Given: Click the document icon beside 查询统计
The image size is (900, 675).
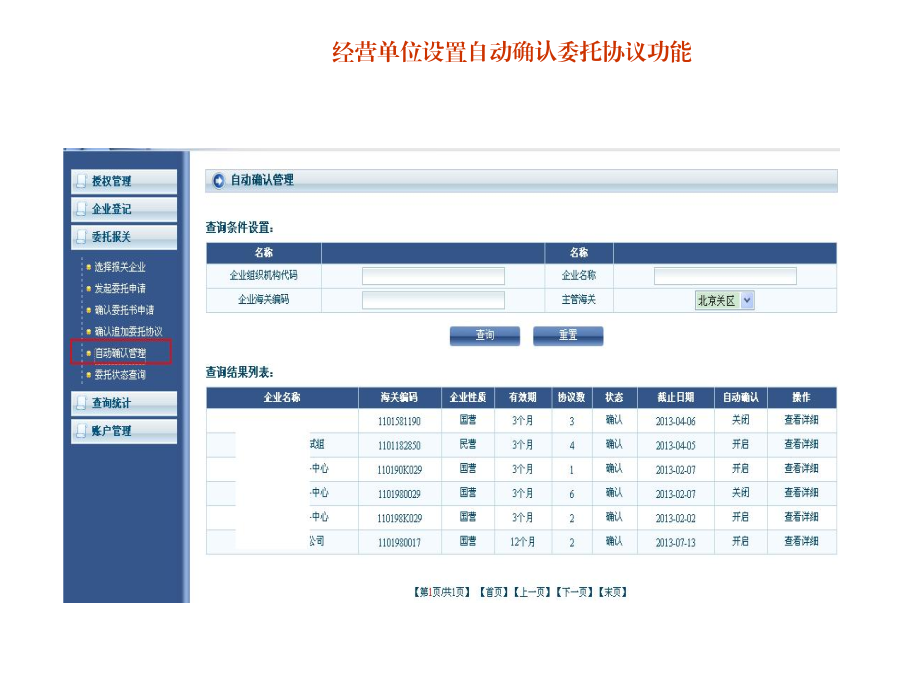Looking at the screenshot, I should [82, 403].
